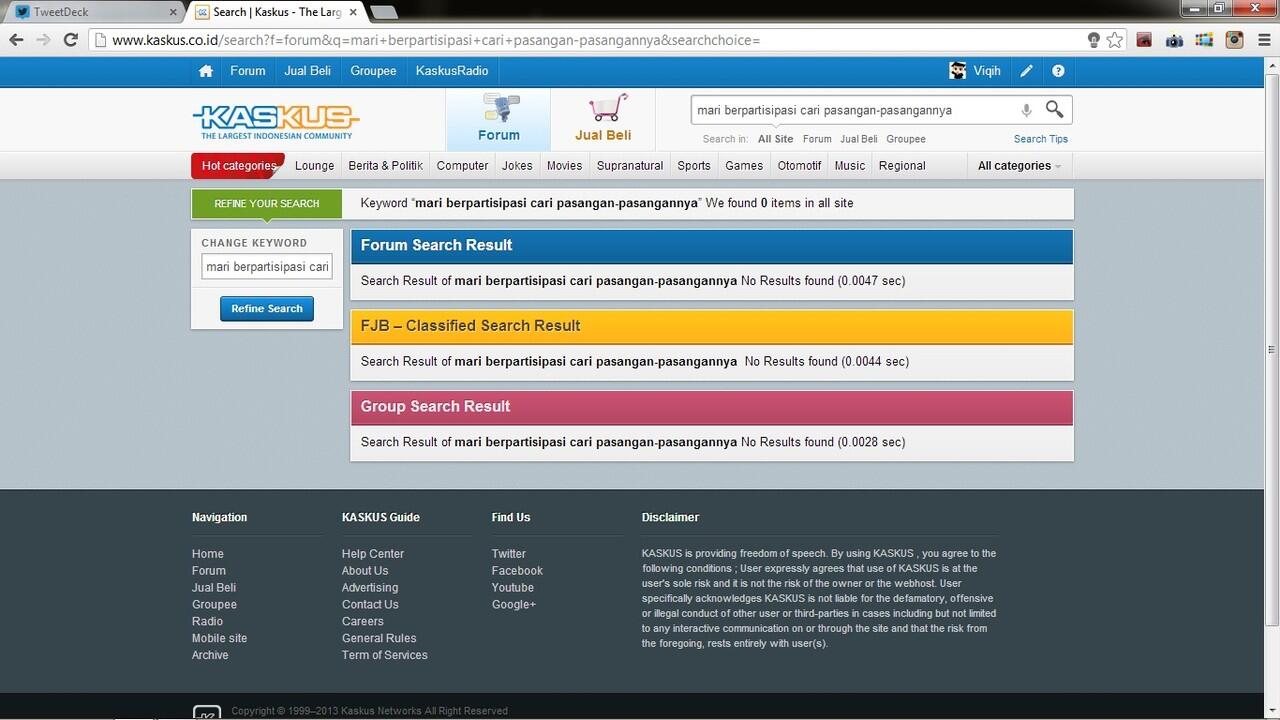Open Facebook link under Find Us

(517, 571)
